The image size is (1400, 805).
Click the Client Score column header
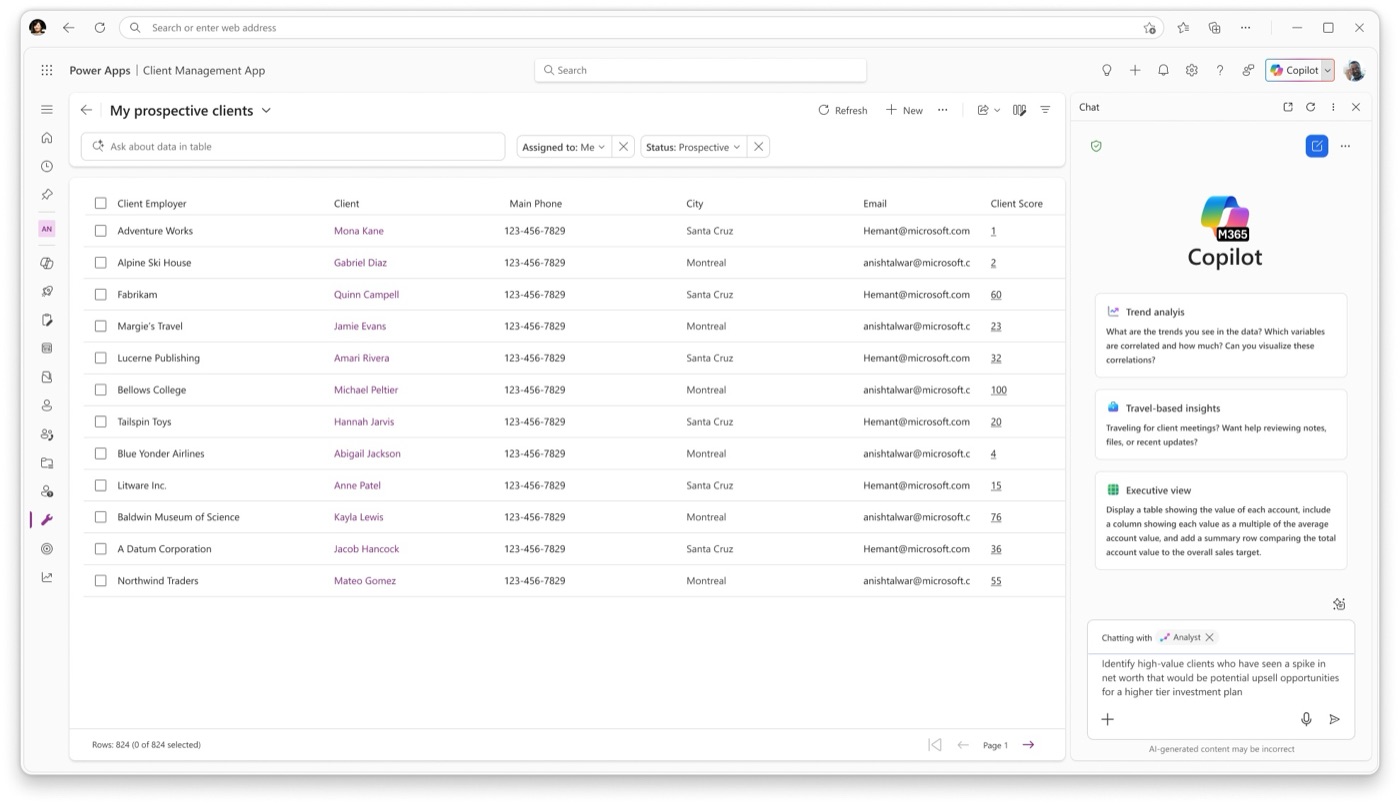[1017, 204]
